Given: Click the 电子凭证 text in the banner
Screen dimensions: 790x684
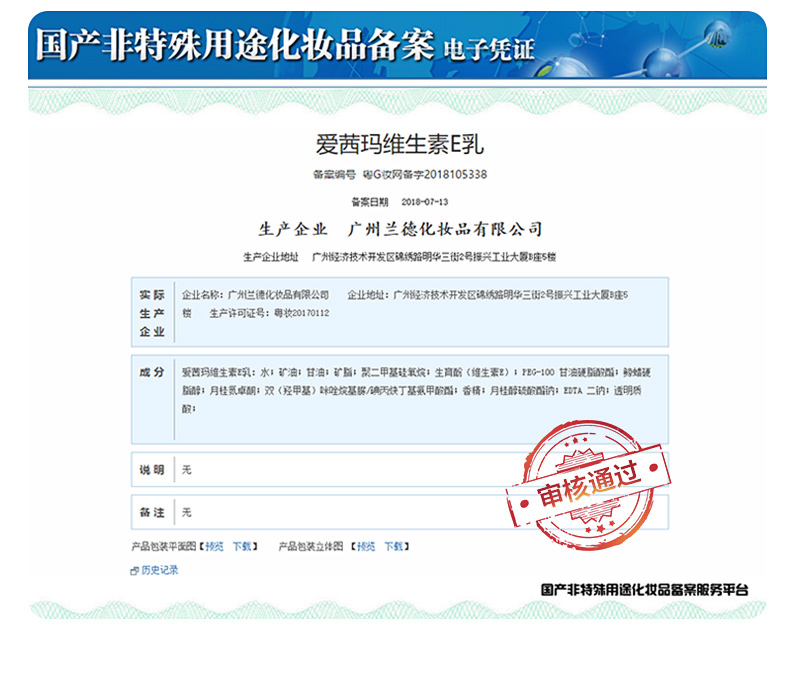Looking at the screenshot, I should tap(489, 50).
